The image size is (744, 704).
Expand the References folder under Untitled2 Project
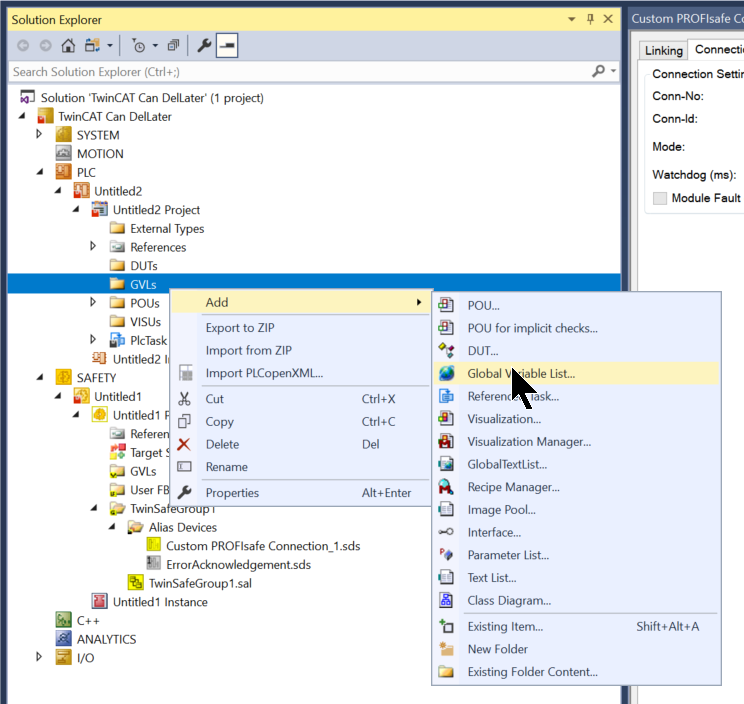click(x=93, y=246)
